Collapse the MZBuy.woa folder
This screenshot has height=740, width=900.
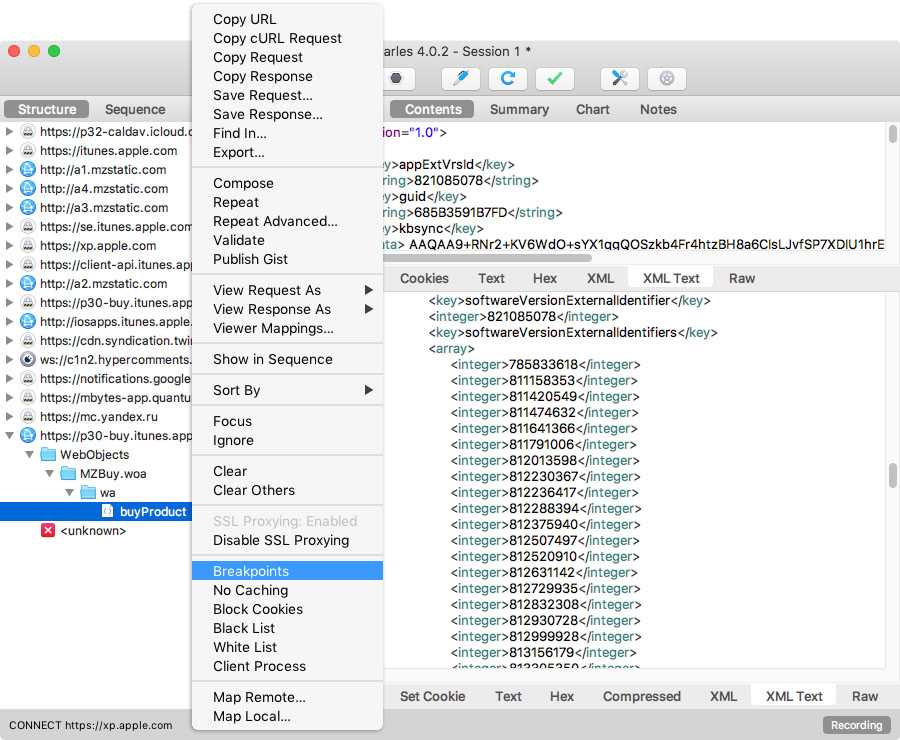pos(49,474)
